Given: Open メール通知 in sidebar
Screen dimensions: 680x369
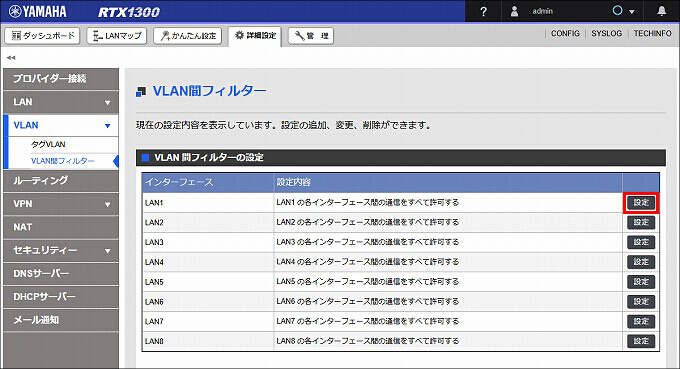Looking at the screenshot, I should point(61,320).
